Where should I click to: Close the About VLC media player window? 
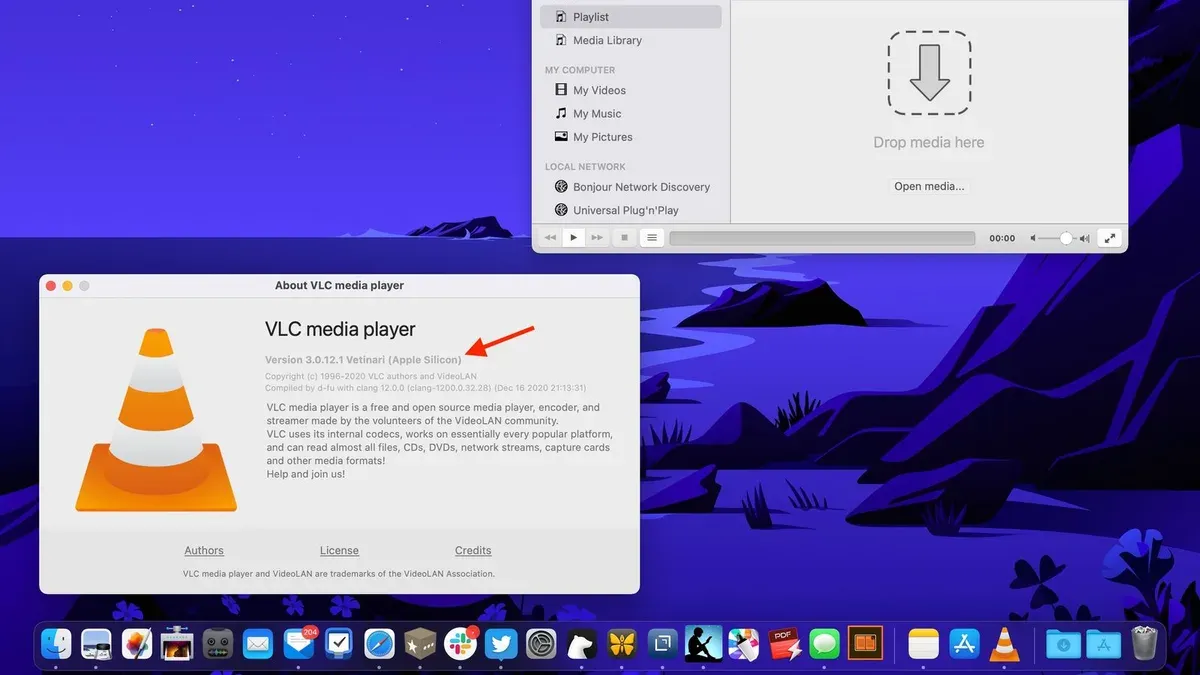pyautogui.click(x=51, y=286)
